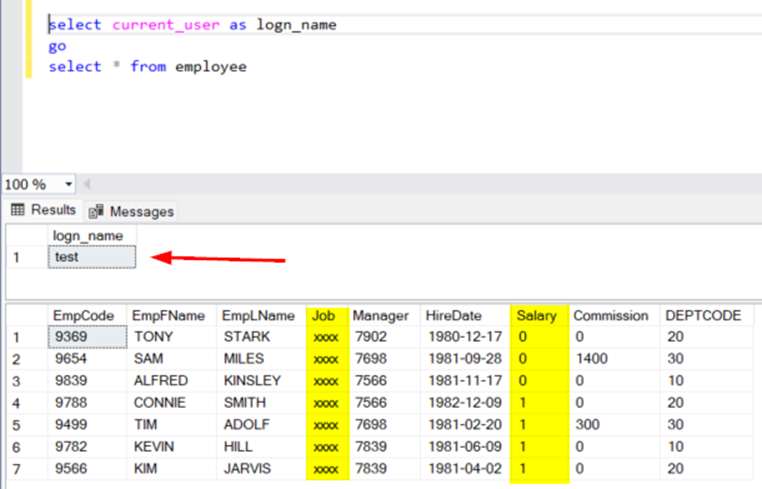This screenshot has height=489, width=762.
Task: Select the ADOLF last name cell
Action: pos(261,425)
